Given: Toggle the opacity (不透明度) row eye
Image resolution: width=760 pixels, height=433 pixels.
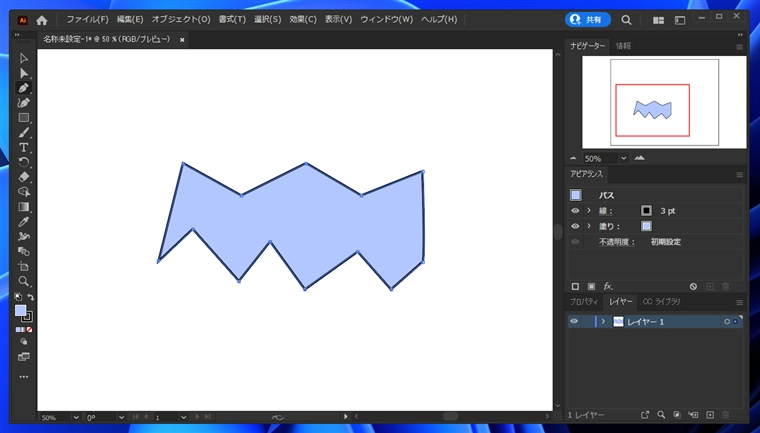Looking at the screenshot, I should pos(575,241).
